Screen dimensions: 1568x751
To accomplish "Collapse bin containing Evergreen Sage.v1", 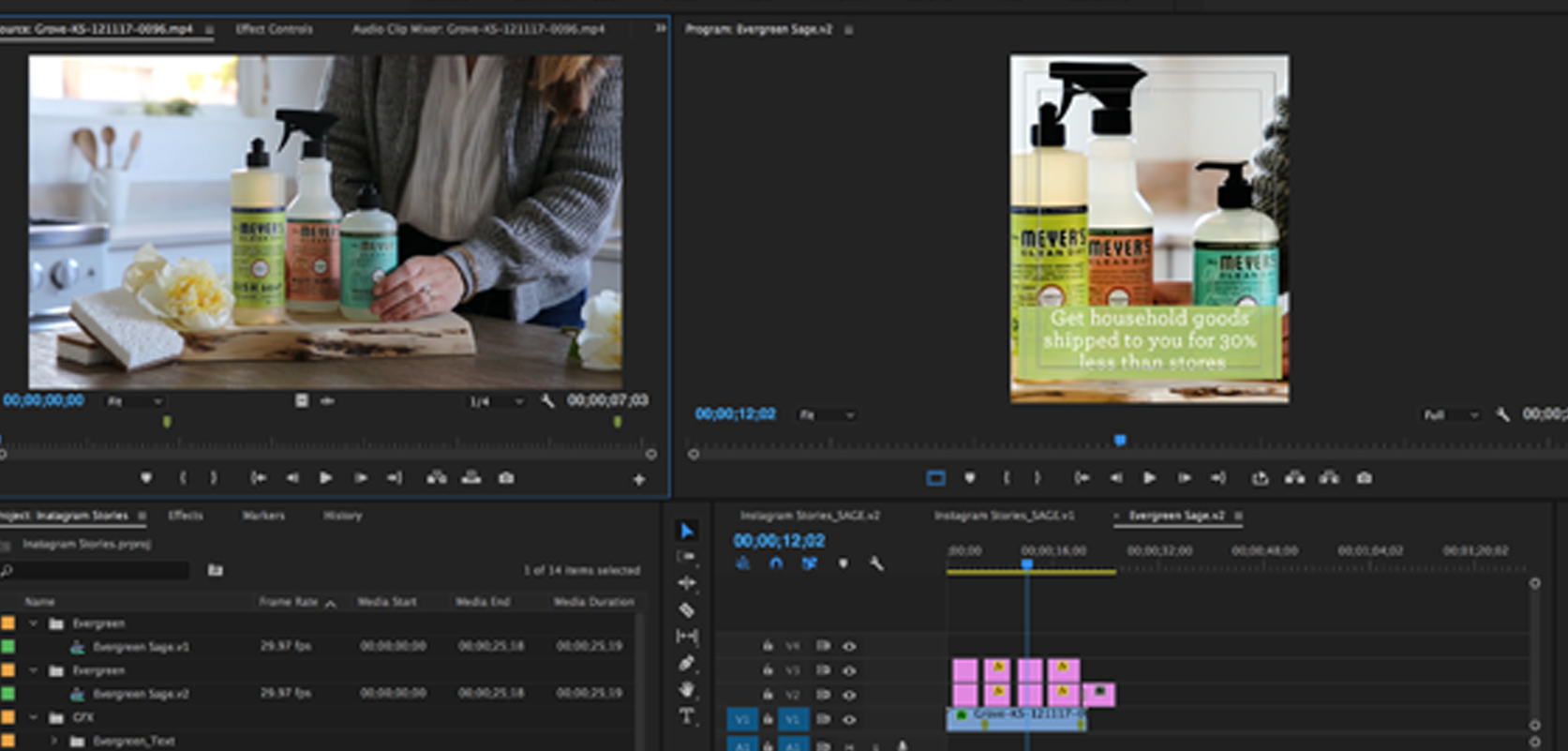I will [34, 623].
